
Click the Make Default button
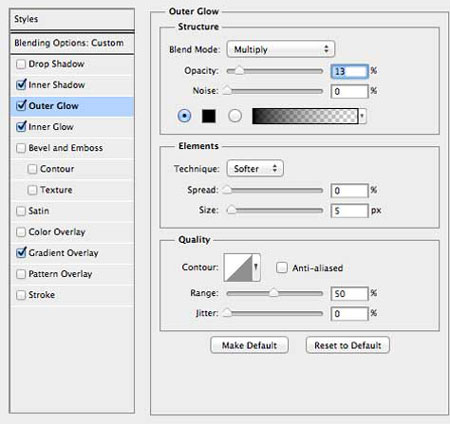[x=249, y=345]
